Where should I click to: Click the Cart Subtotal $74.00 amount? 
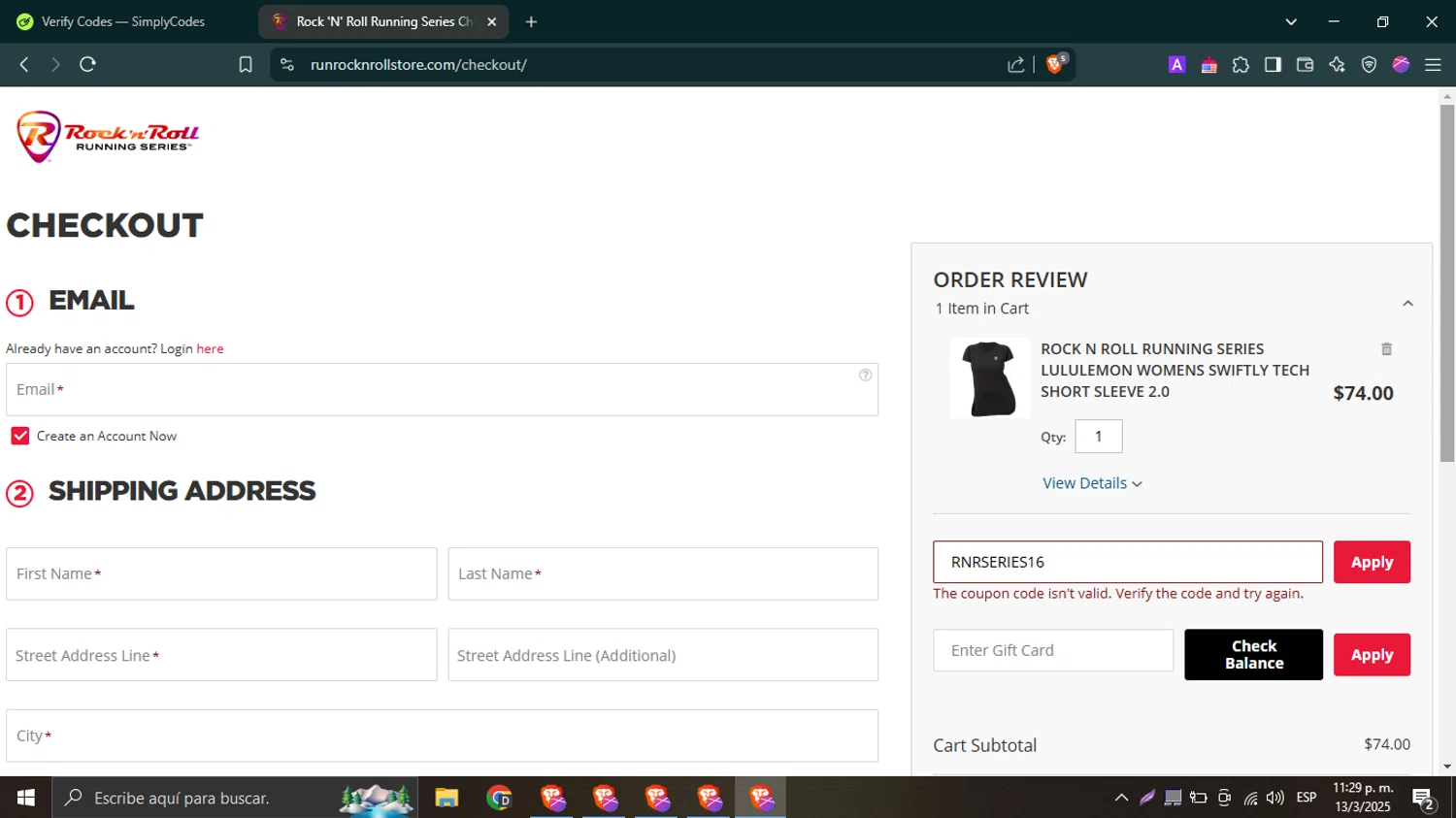(1387, 743)
